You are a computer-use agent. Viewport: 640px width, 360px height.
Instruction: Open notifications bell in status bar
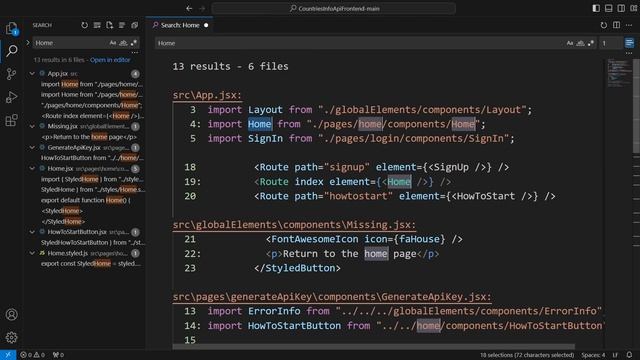629,355
